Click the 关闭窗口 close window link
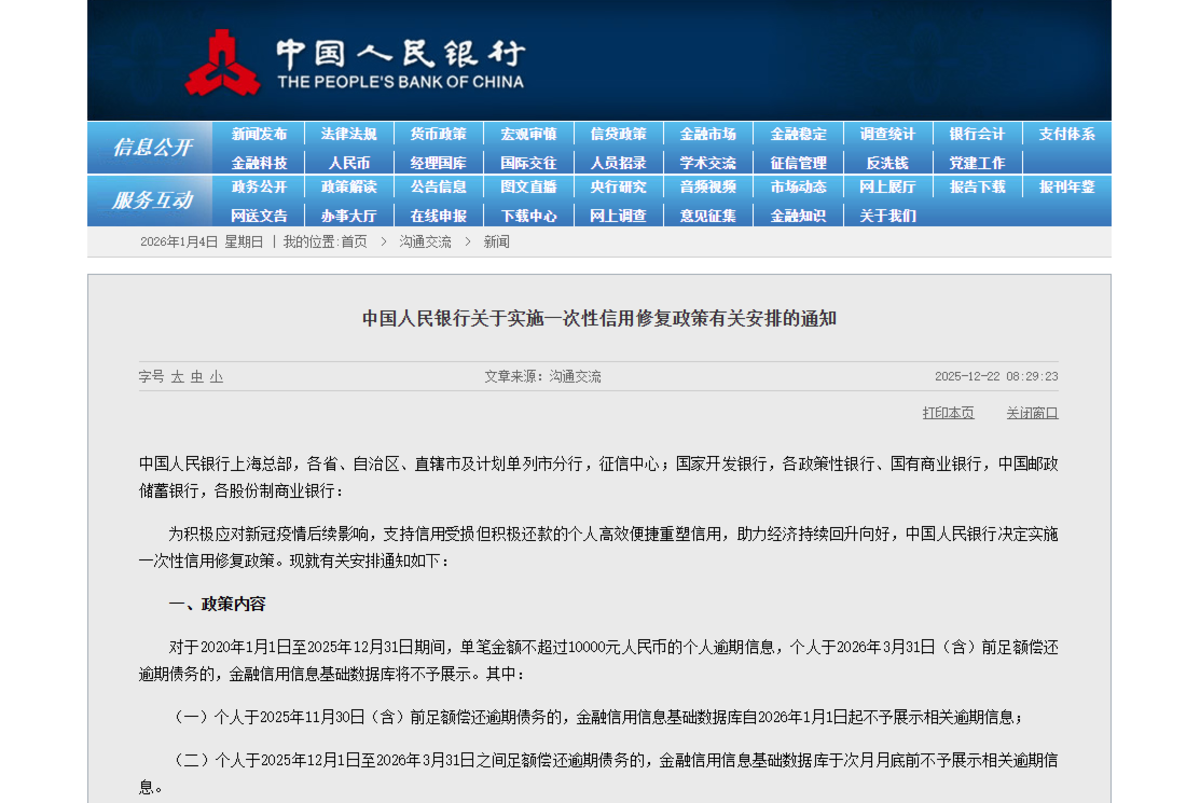 point(1032,413)
